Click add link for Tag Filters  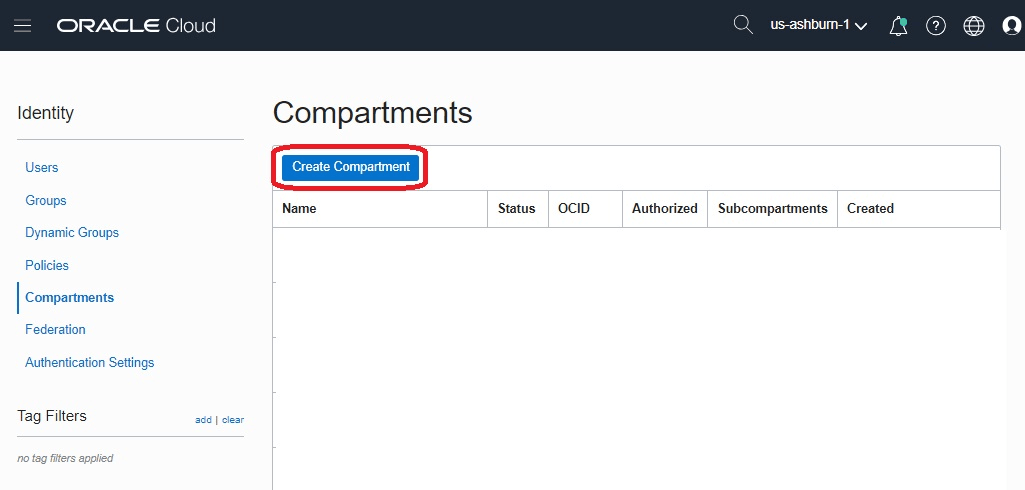pyautogui.click(x=203, y=420)
